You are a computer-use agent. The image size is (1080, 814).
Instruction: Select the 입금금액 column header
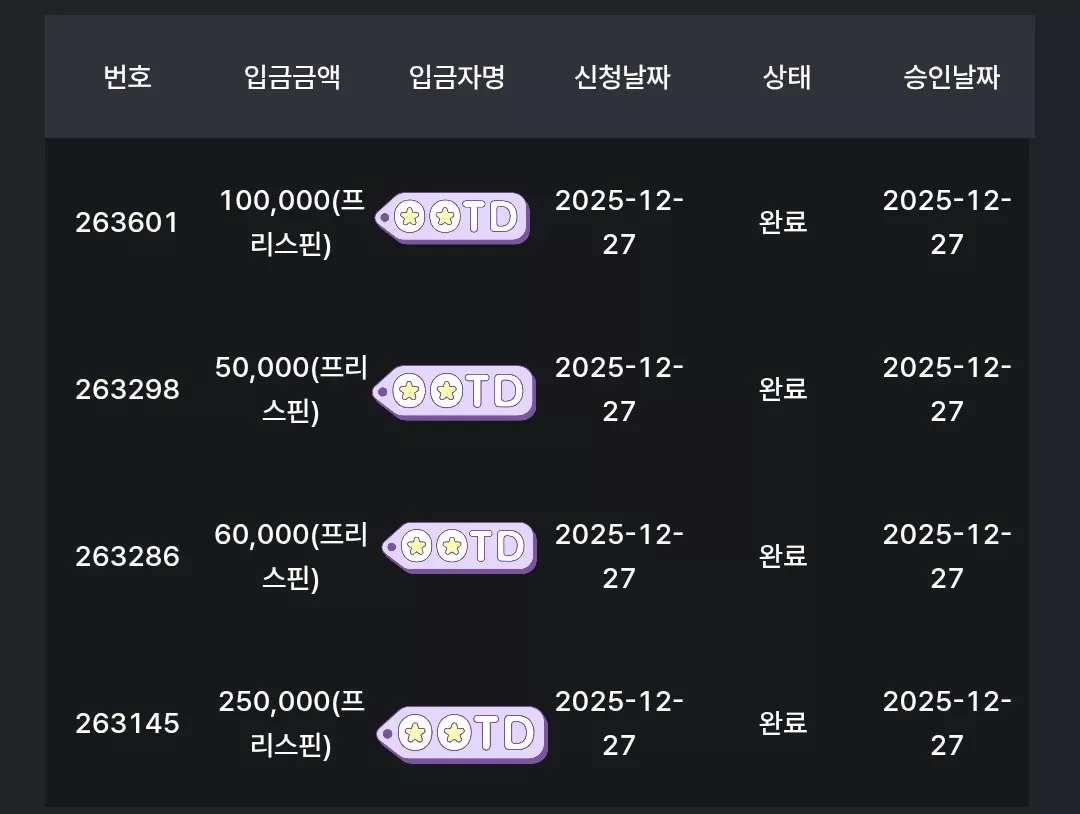(x=292, y=76)
